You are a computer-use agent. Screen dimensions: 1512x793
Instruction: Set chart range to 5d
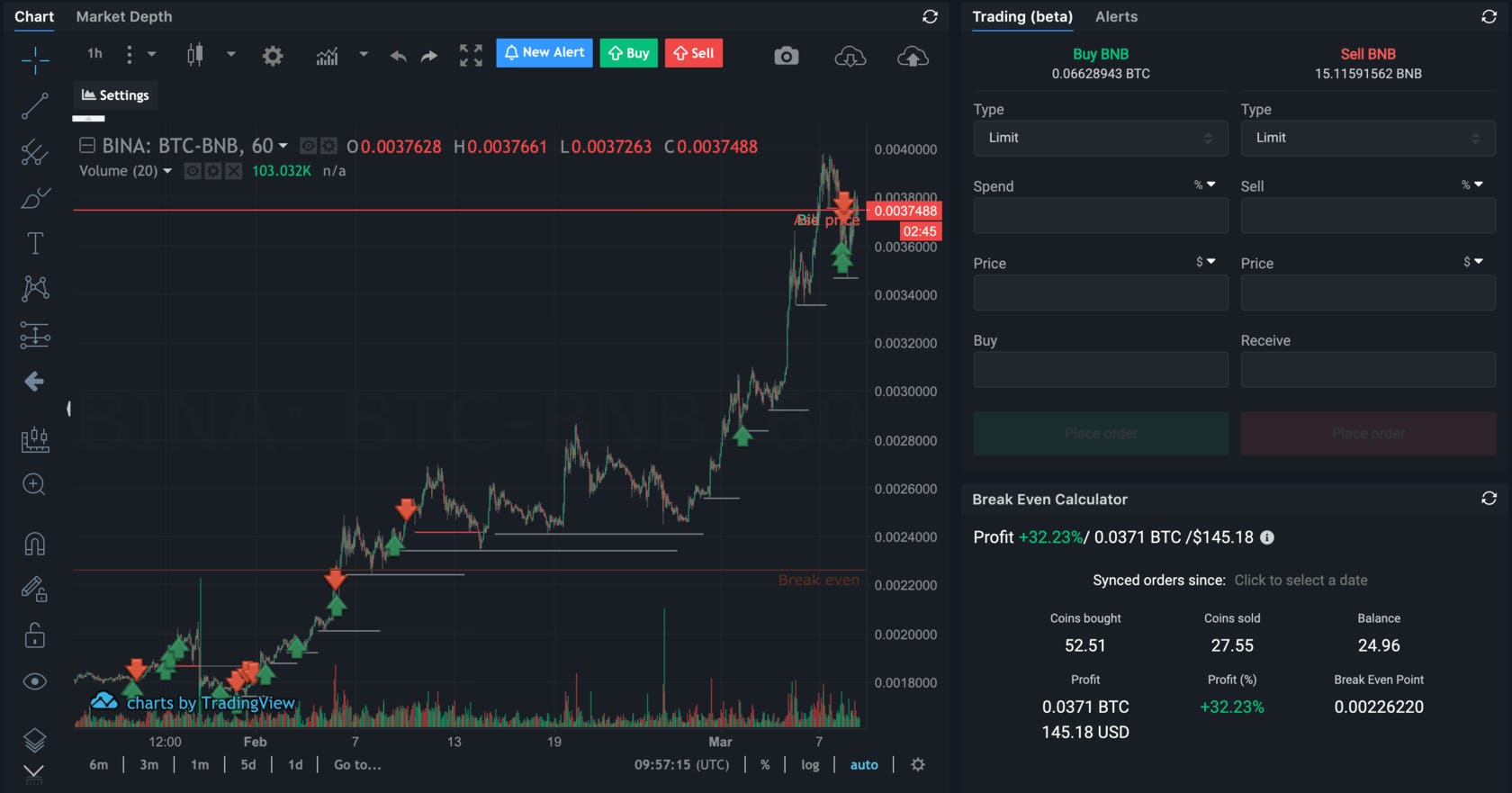coord(248,764)
